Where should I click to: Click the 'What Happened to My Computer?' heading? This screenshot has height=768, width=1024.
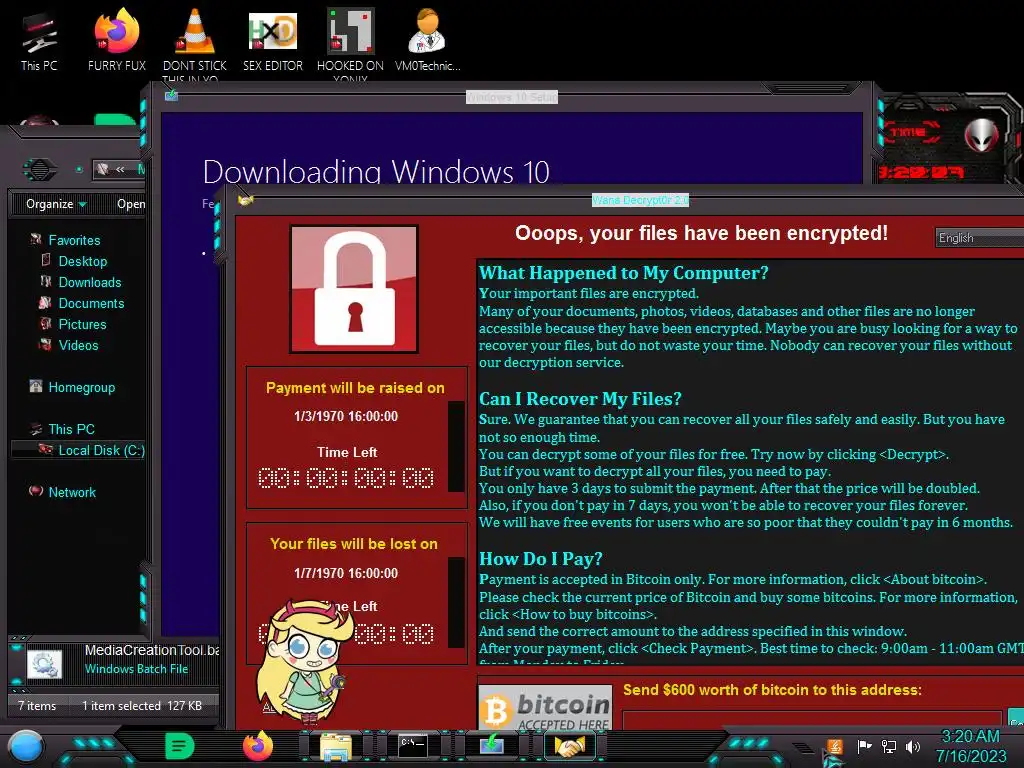click(x=624, y=273)
